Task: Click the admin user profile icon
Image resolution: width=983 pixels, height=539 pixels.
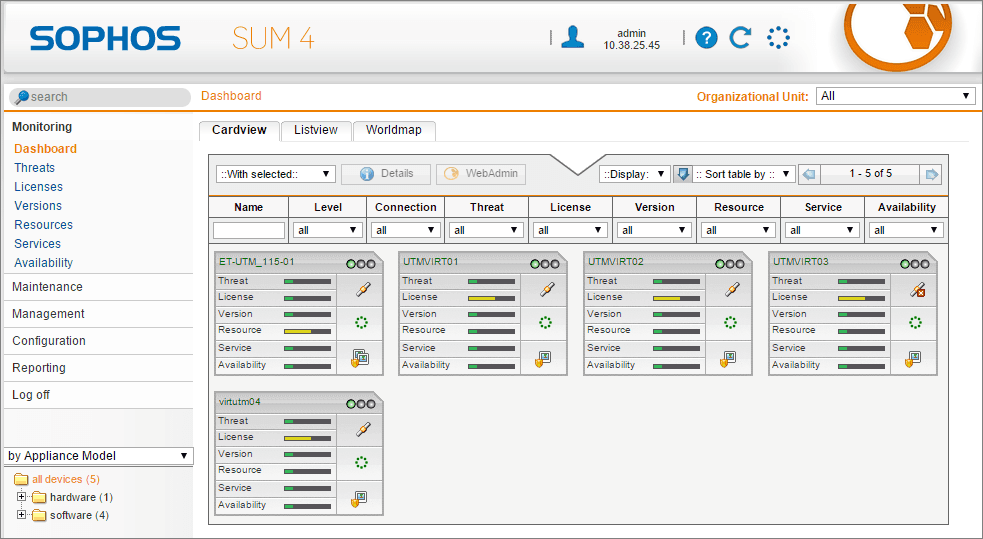Action: pyautogui.click(x=572, y=37)
